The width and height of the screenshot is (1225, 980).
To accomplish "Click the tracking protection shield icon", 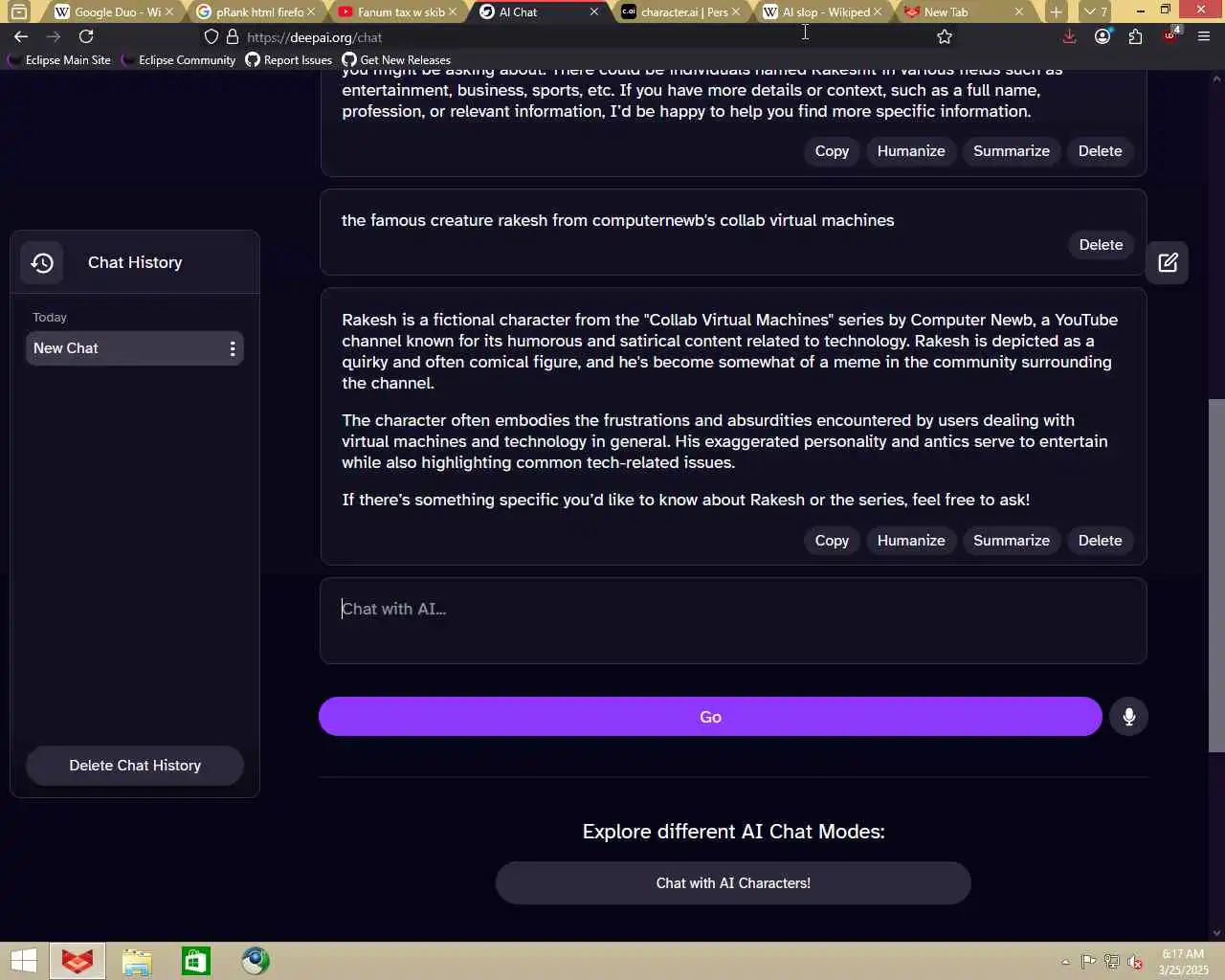I will point(212,36).
